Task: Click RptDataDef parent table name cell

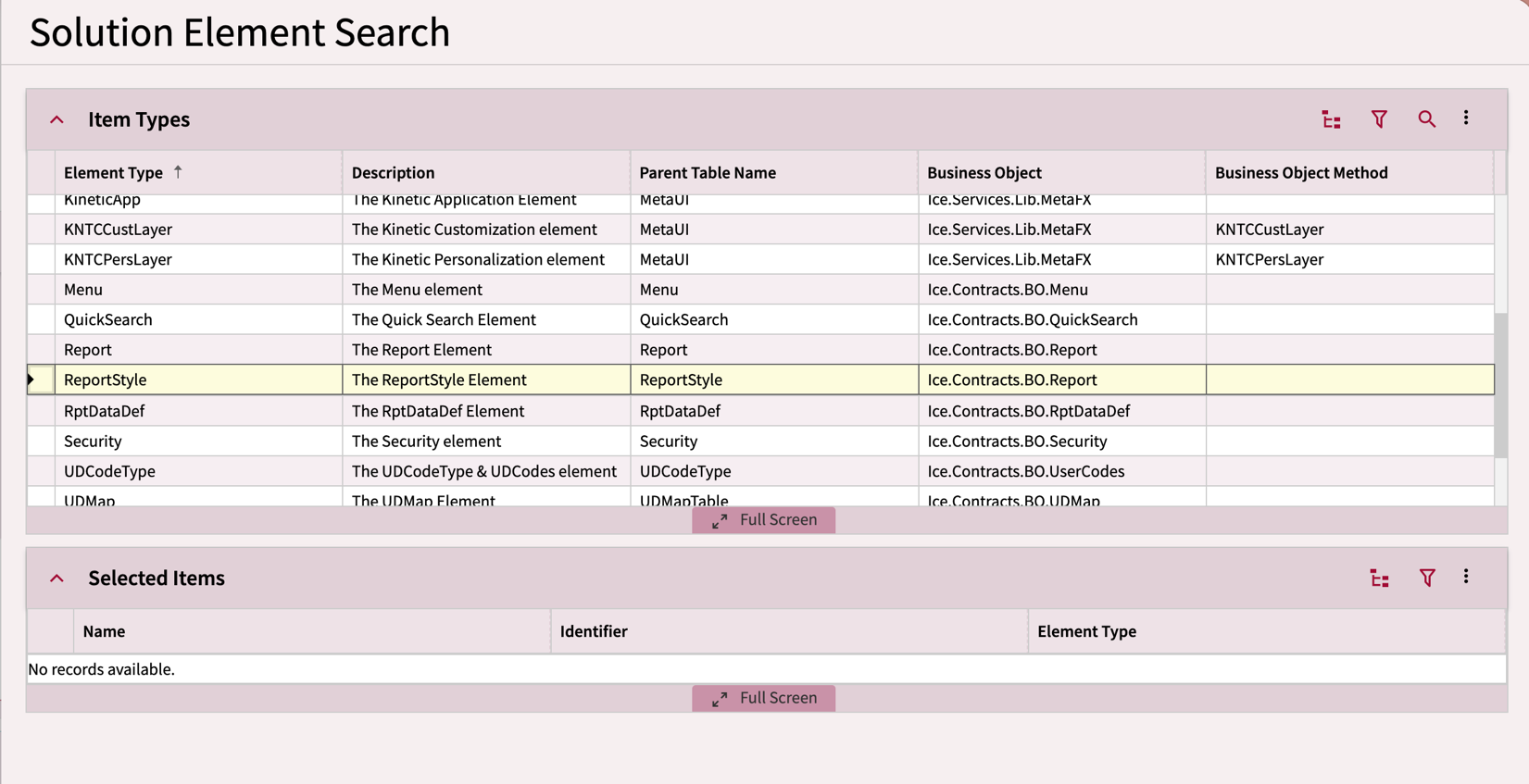Action: 774,411
